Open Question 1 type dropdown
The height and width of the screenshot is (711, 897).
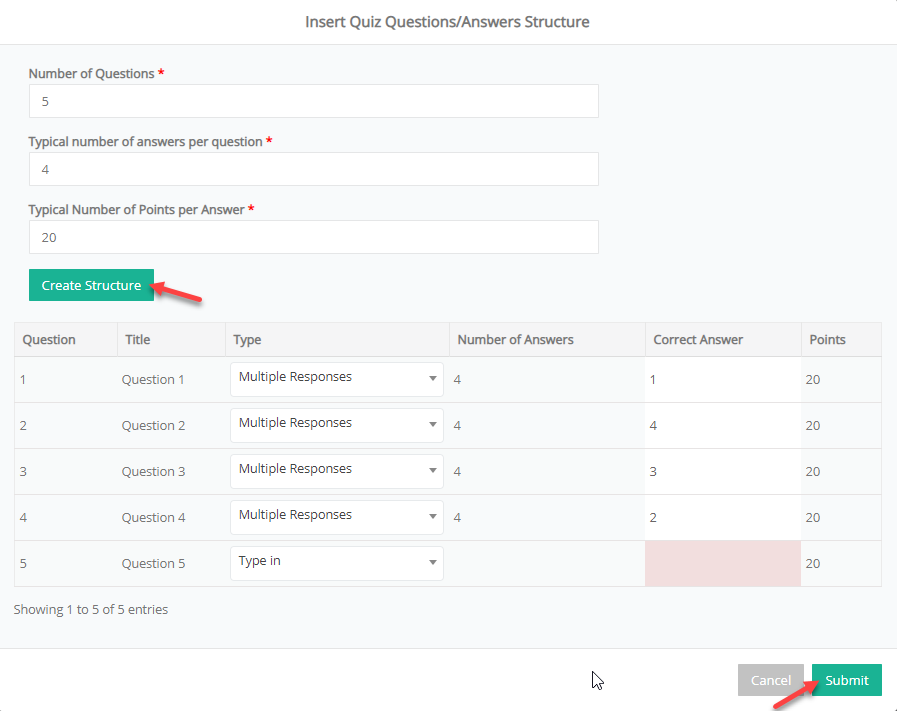336,379
